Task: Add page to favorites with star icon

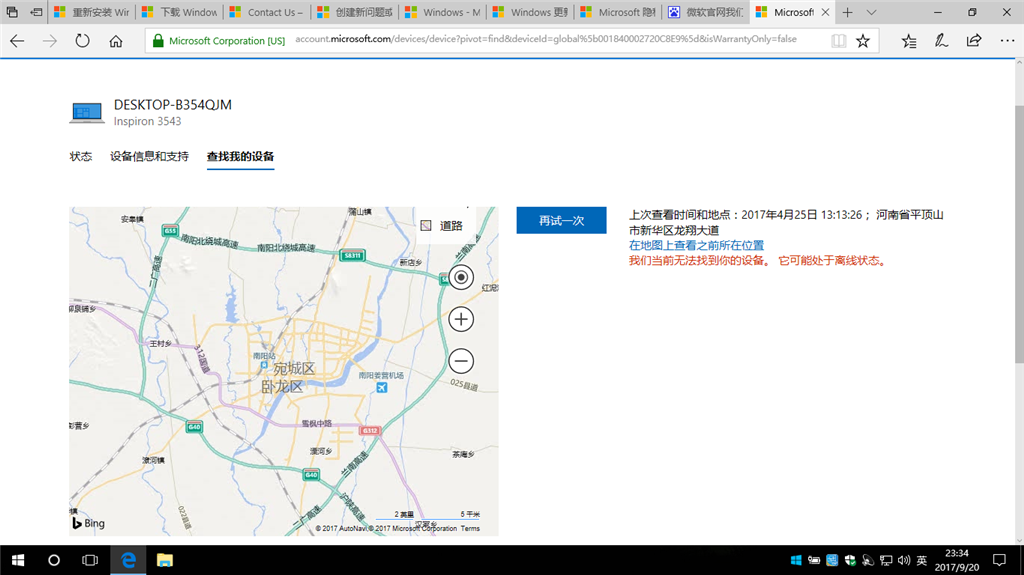Action: 863,41
